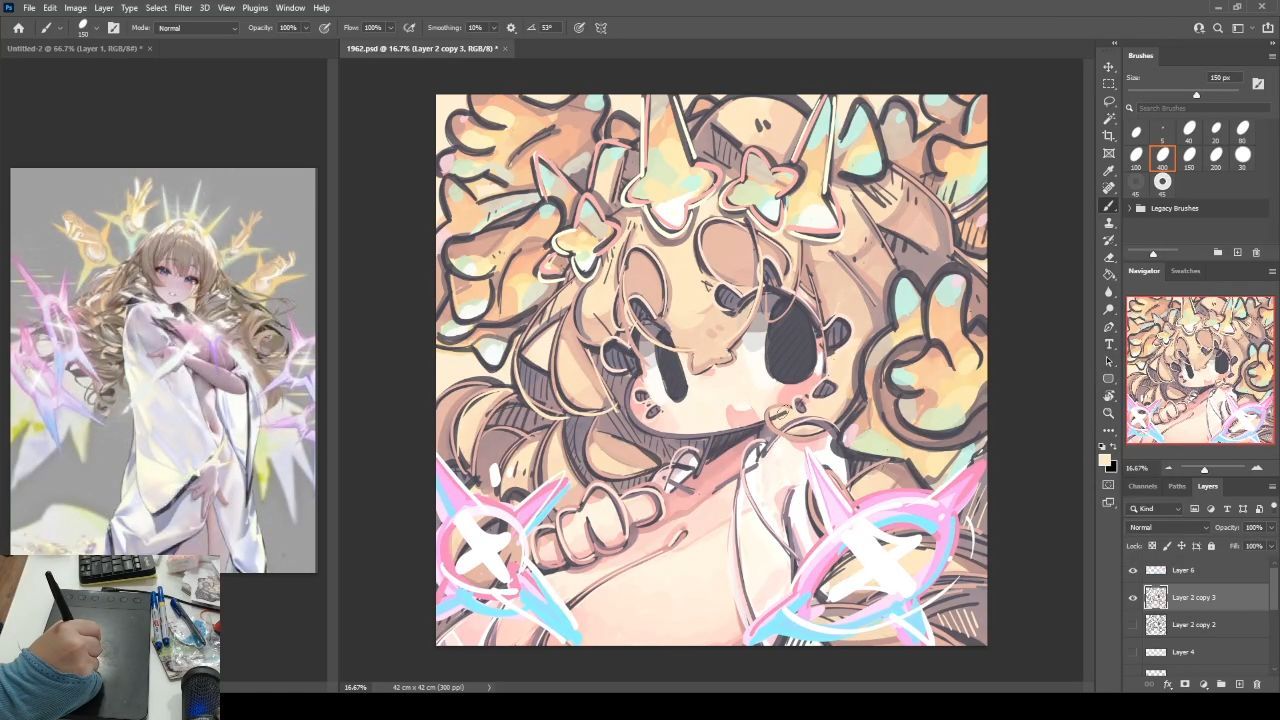Toggle pressure for opacity button
The width and height of the screenshot is (1280, 720).
[325, 28]
